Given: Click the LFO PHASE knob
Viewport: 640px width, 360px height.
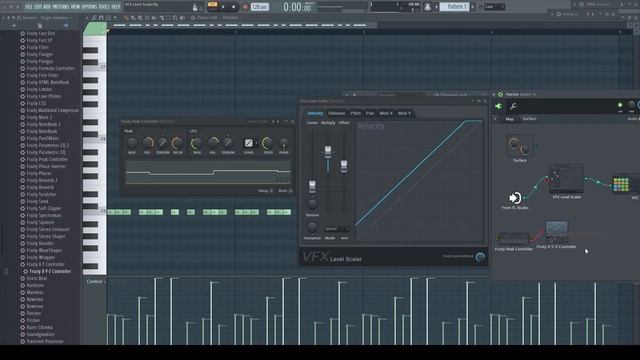Looking at the screenshot, I should [284, 143].
